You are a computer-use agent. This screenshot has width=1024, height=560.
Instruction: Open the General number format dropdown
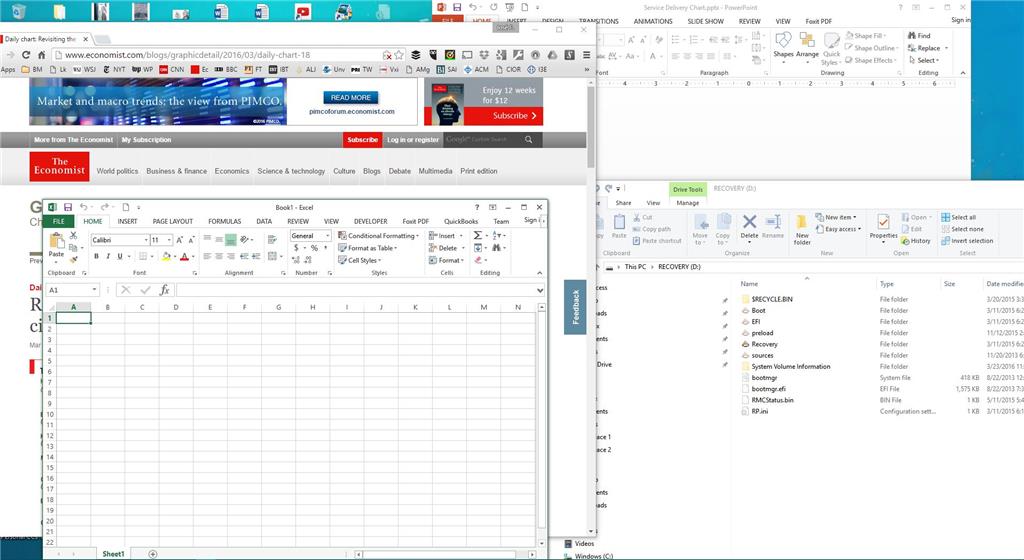pos(327,236)
